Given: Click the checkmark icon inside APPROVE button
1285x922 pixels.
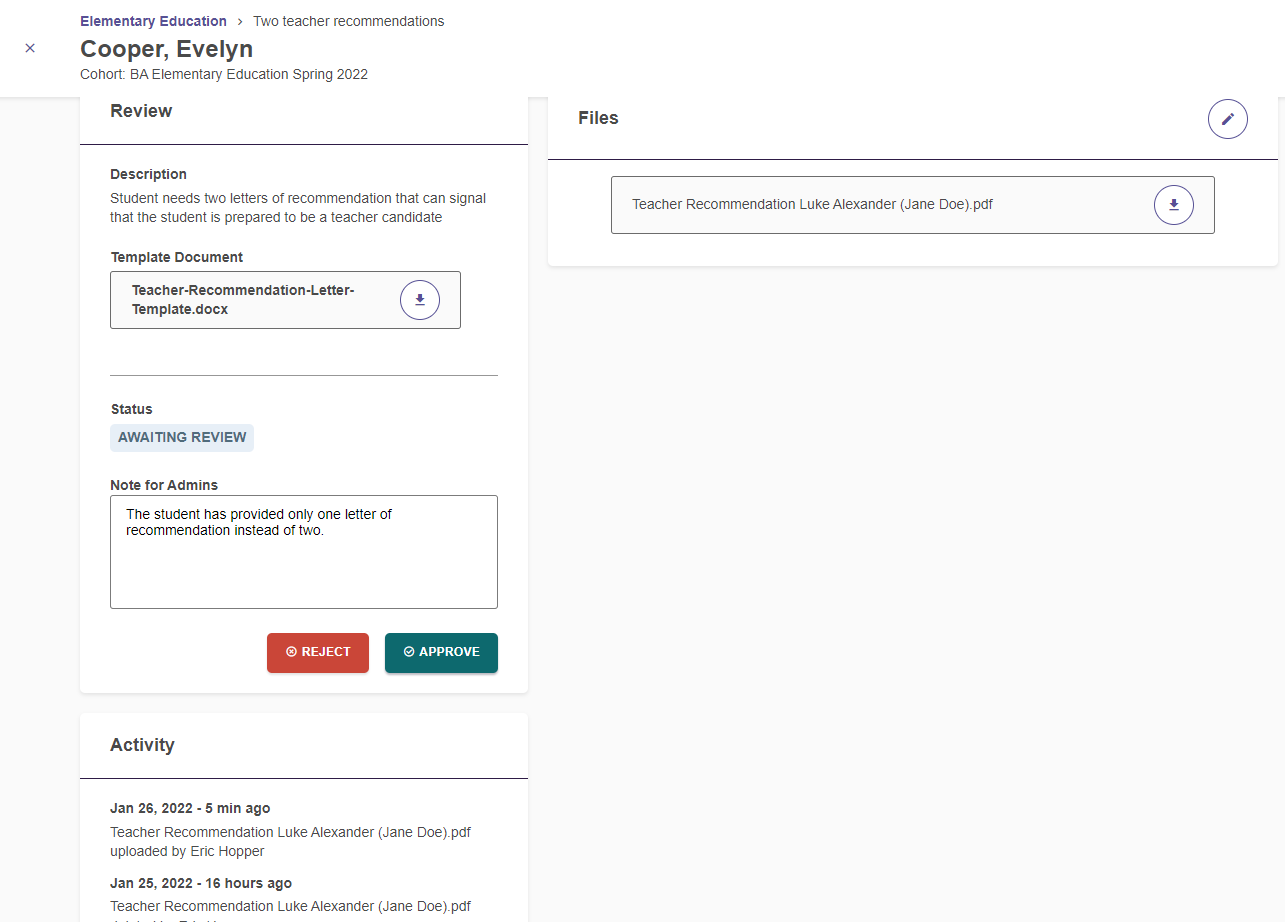Looking at the screenshot, I should [408, 652].
